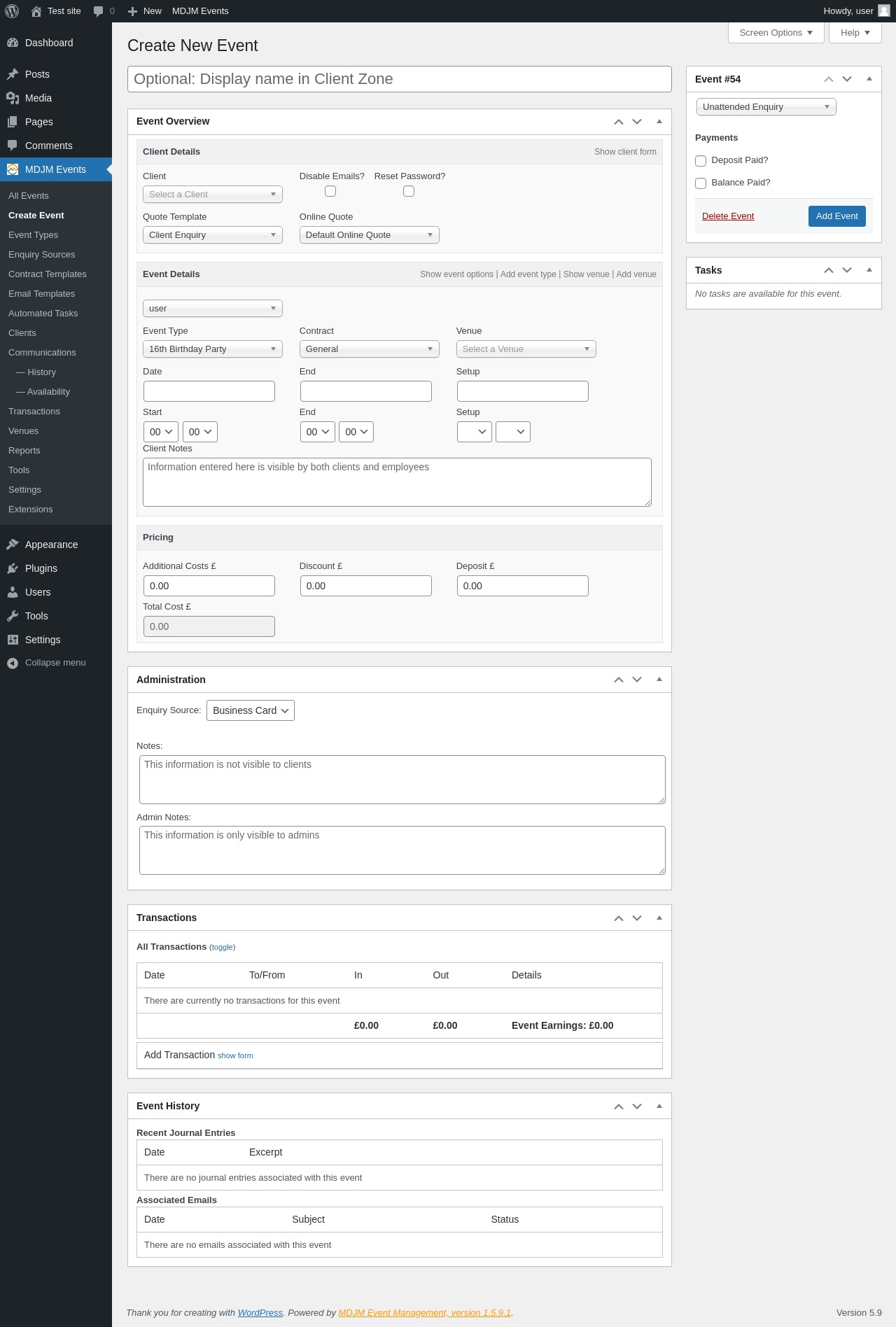Click the Collapse menu arrow icon
The image size is (896, 1327).
coord(13,663)
